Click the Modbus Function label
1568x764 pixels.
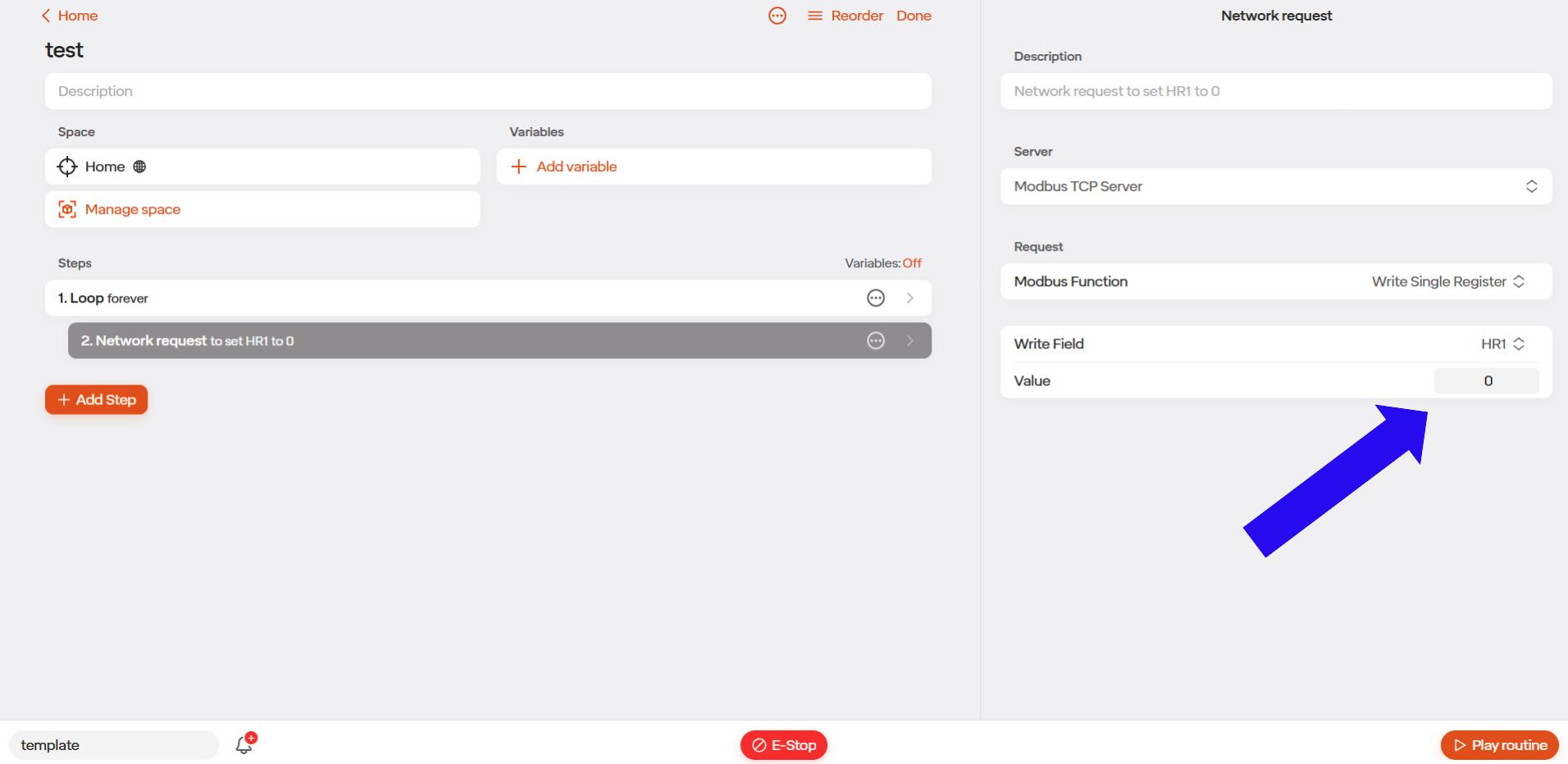(x=1070, y=281)
